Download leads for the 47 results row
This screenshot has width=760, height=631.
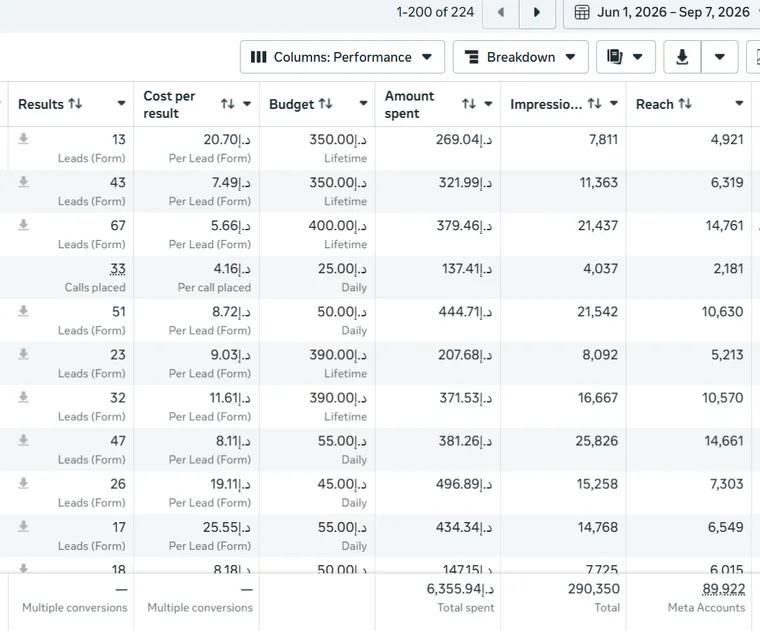[x=23, y=441]
